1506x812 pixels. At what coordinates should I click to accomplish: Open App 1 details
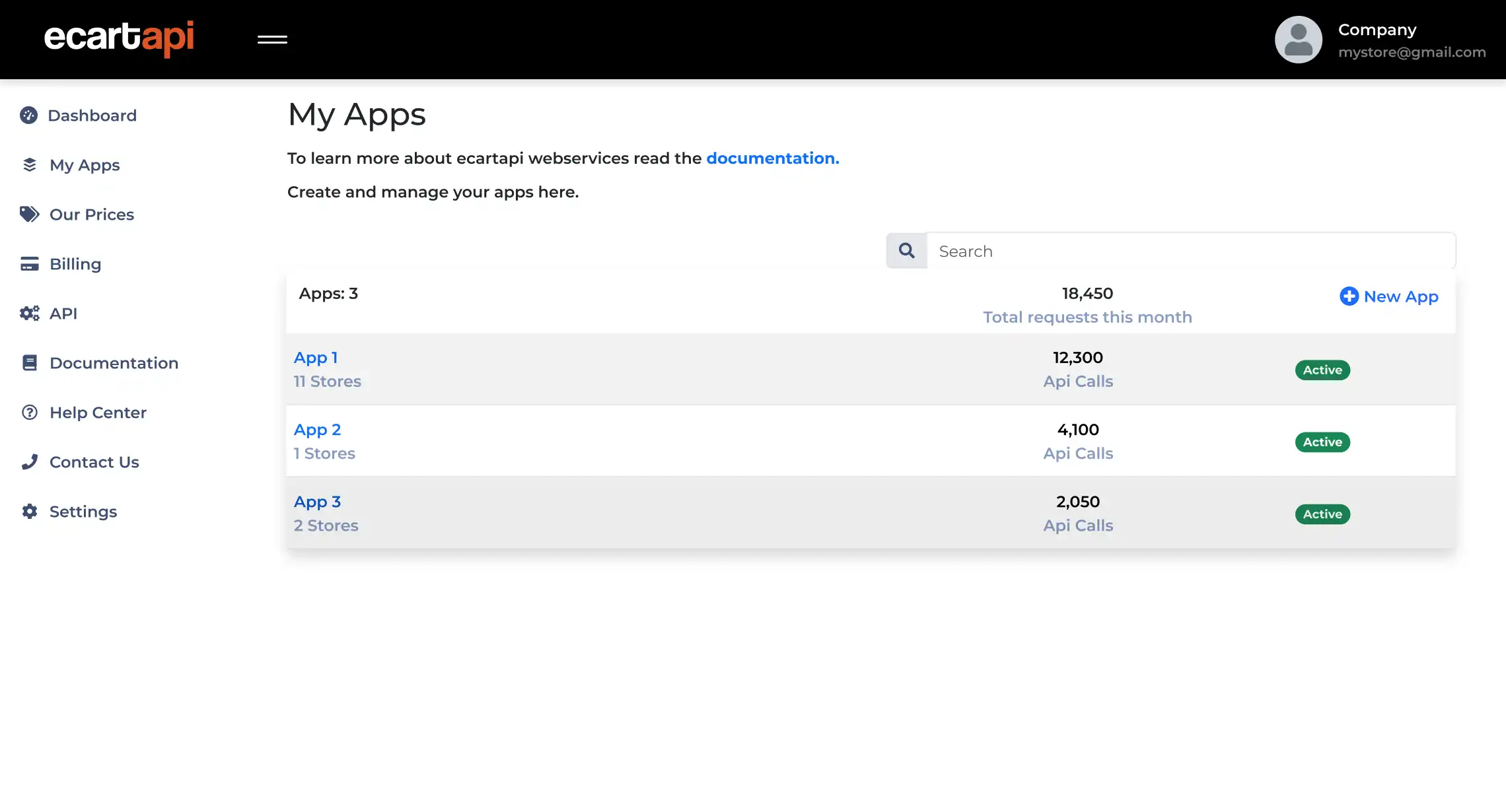pyautogui.click(x=316, y=357)
